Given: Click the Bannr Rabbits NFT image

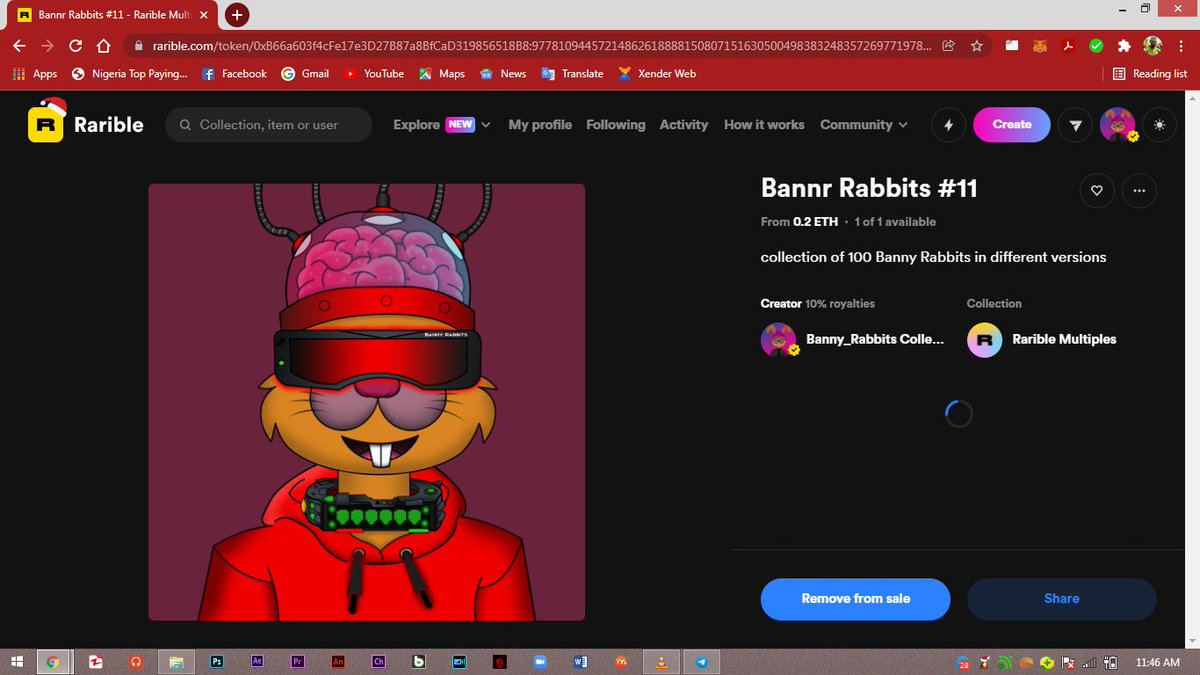Looking at the screenshot, I should (367, 402).
